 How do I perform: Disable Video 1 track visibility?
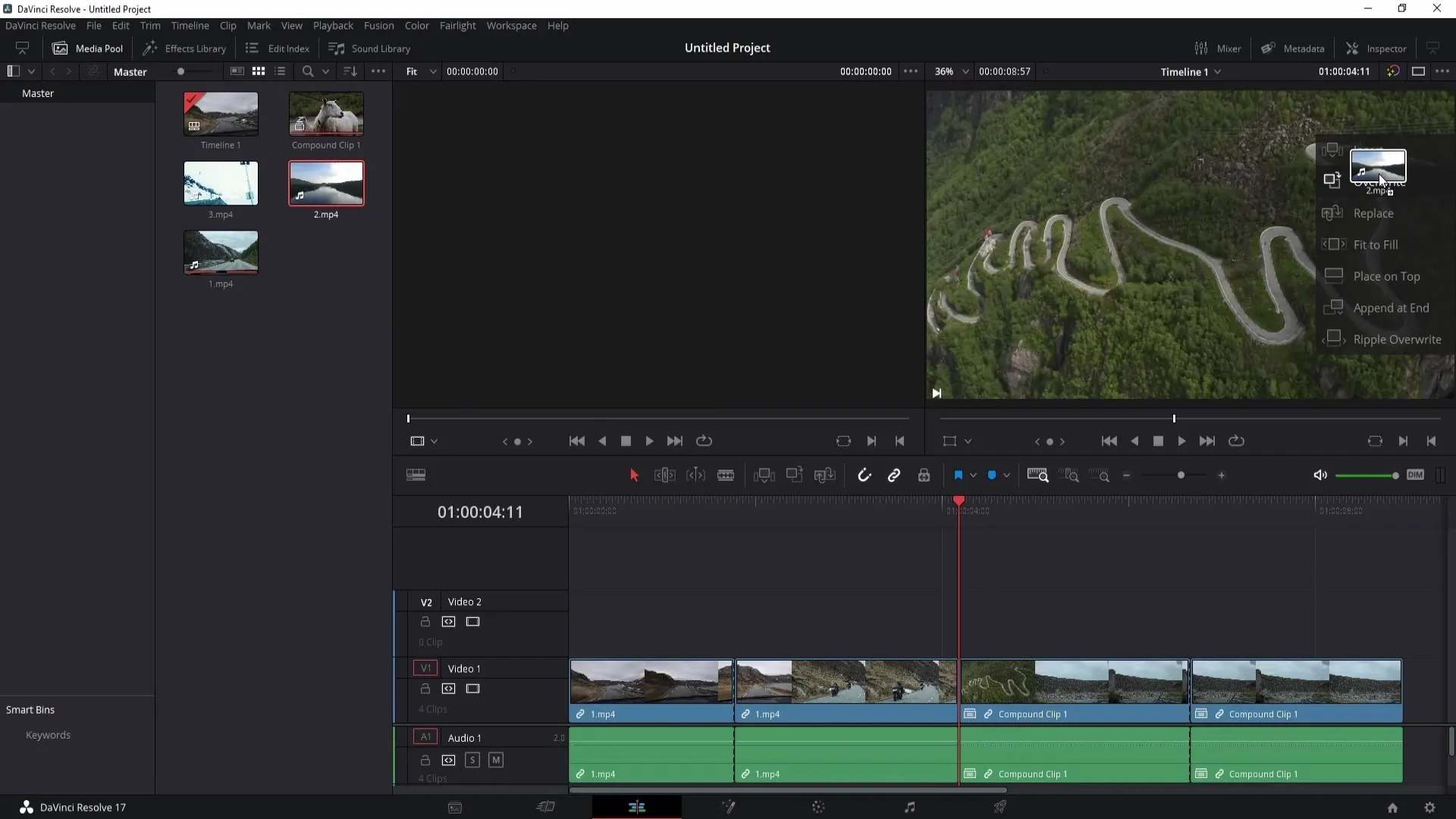(x=473, y=689)
